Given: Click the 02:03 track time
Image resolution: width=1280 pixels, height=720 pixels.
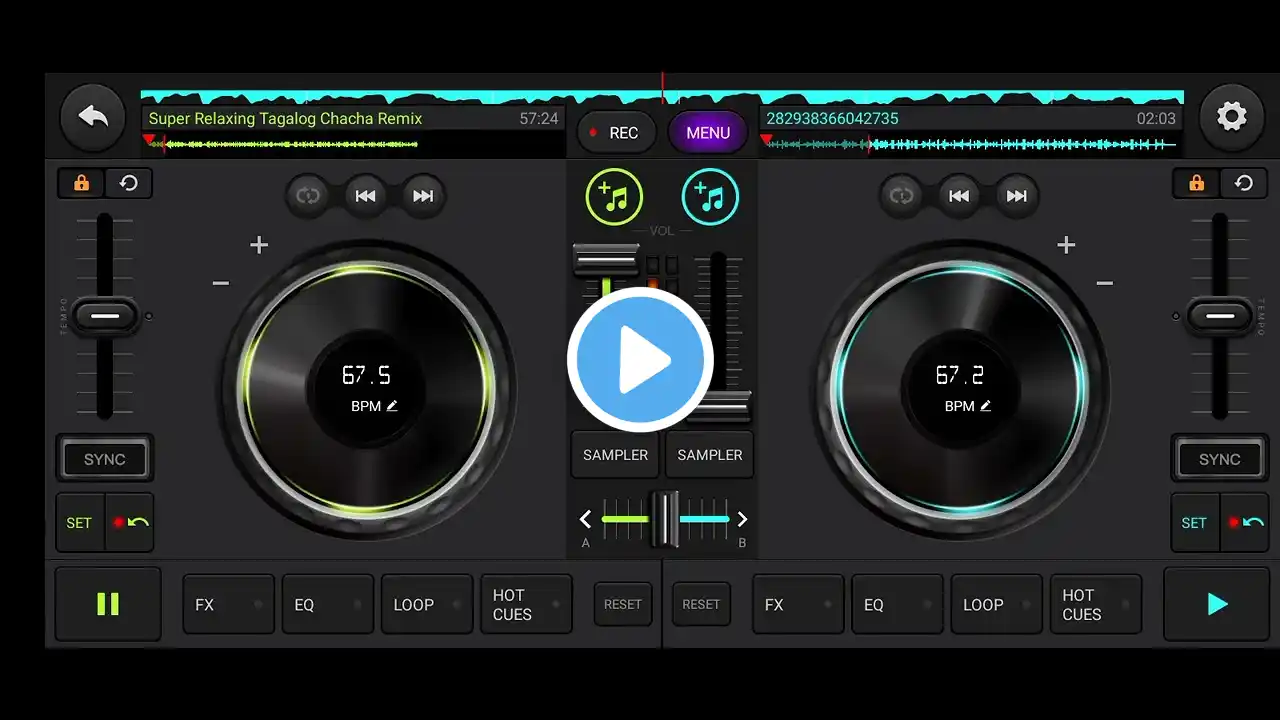Looking at the screenshot, I should pos(1156,118).
